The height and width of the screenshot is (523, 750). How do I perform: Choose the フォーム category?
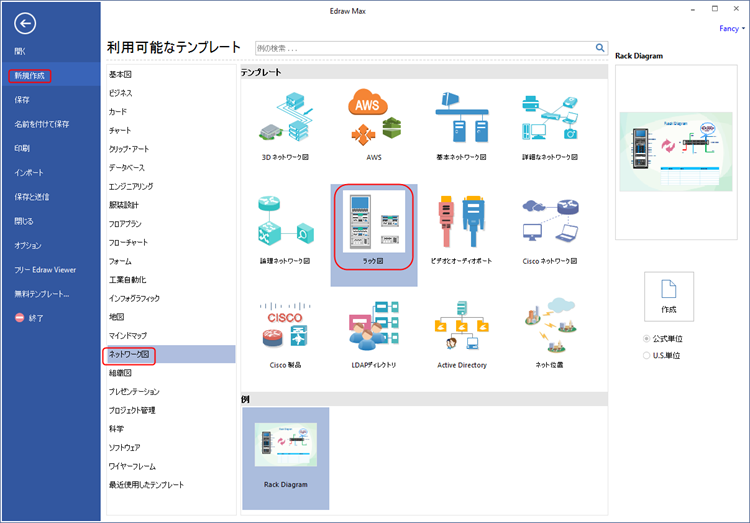click(120, 261)
